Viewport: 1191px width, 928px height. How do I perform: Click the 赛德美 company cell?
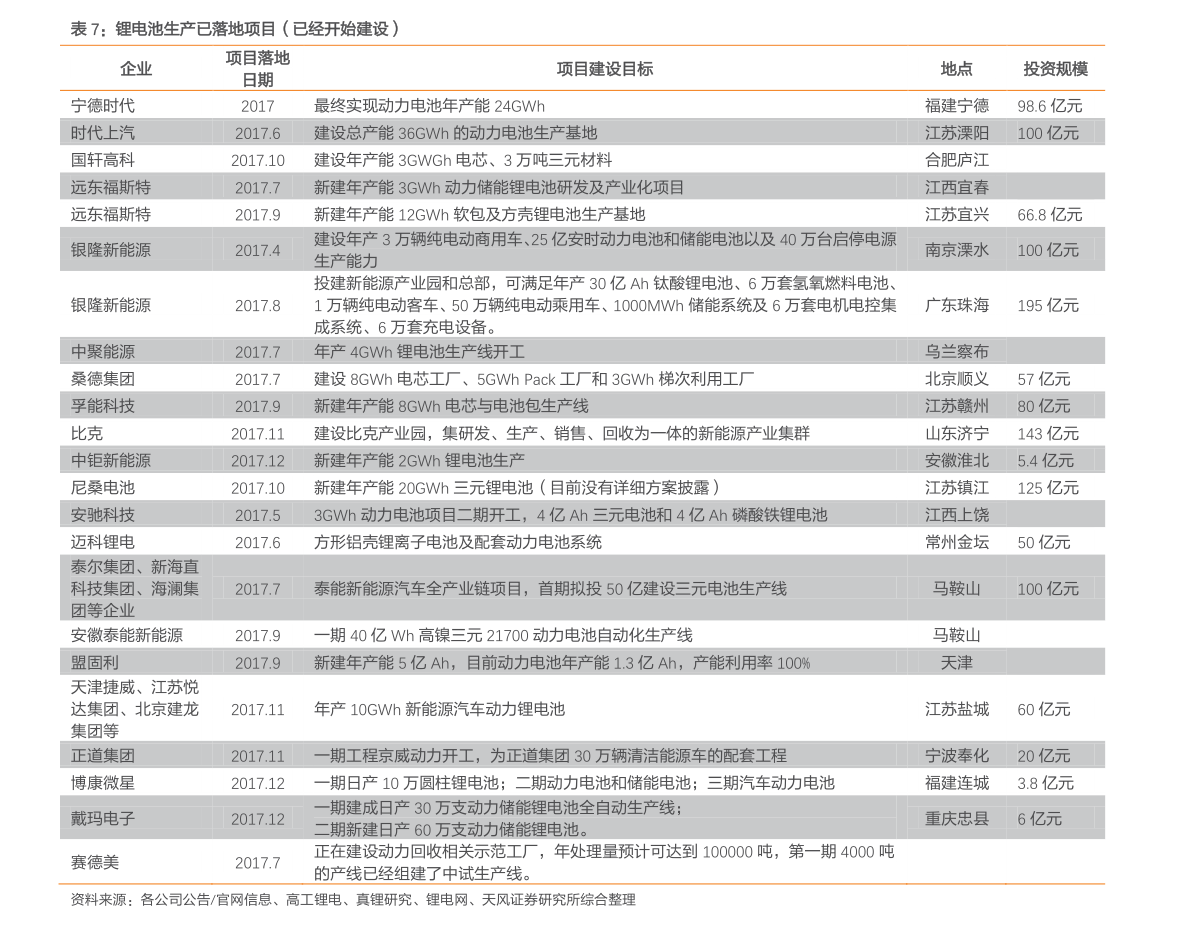pos(95,863)
